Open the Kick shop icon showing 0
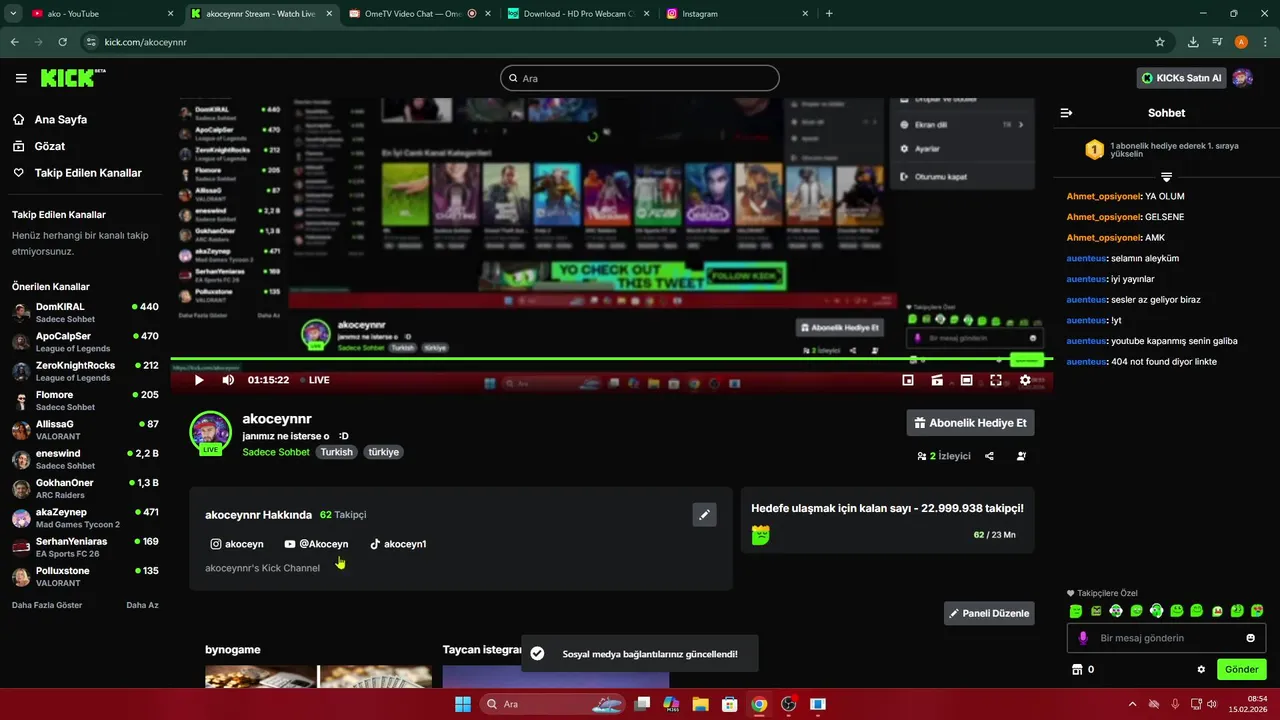 click(x=1082, y=669)
